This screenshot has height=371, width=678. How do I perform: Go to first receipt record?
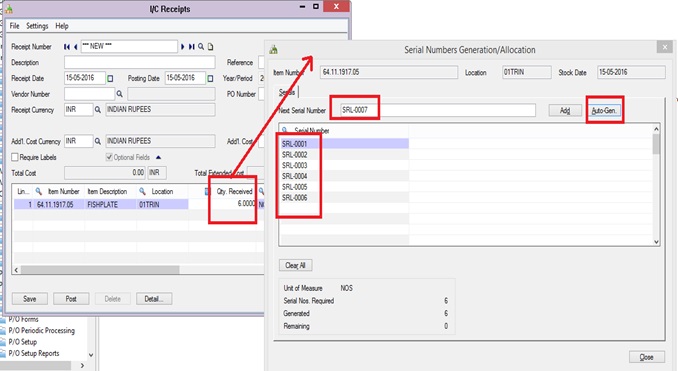[x=67, y=47]
